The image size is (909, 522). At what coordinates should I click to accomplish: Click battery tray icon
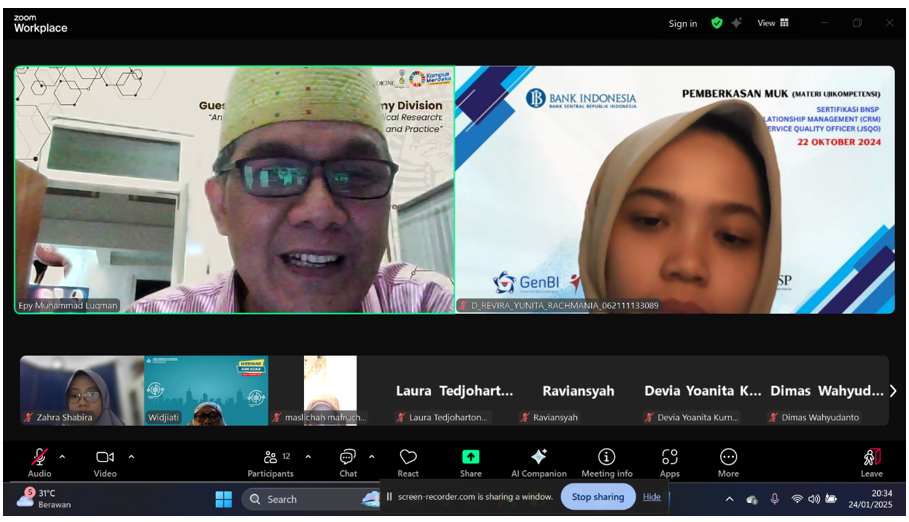click(831, 499)
